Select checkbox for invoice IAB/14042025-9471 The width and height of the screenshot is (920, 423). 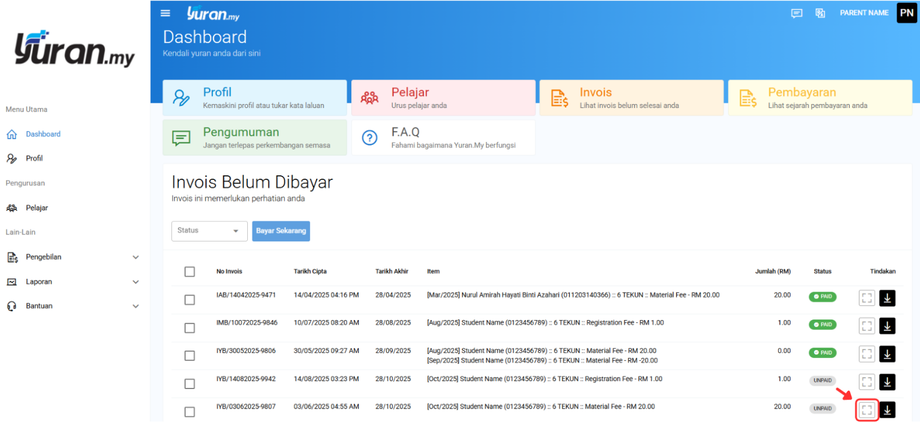(x=190, y=299)
